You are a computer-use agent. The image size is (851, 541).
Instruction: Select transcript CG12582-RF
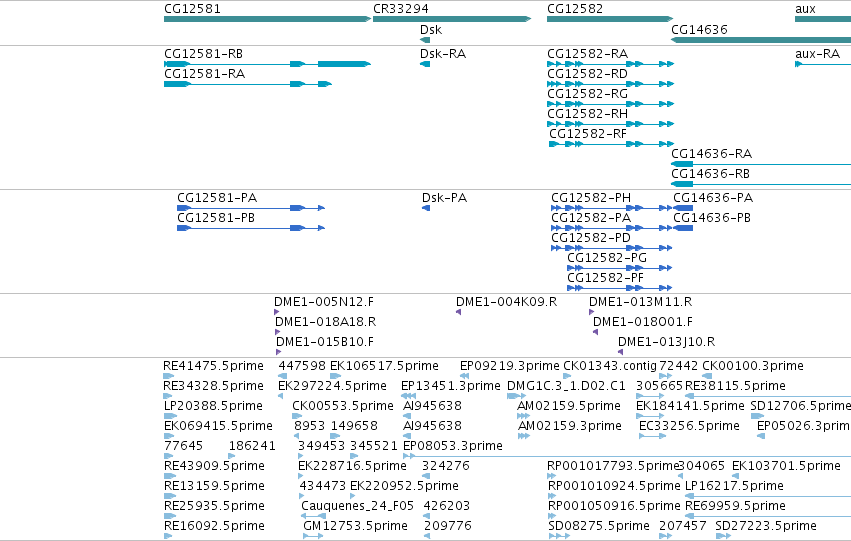(x=612, y=144)
